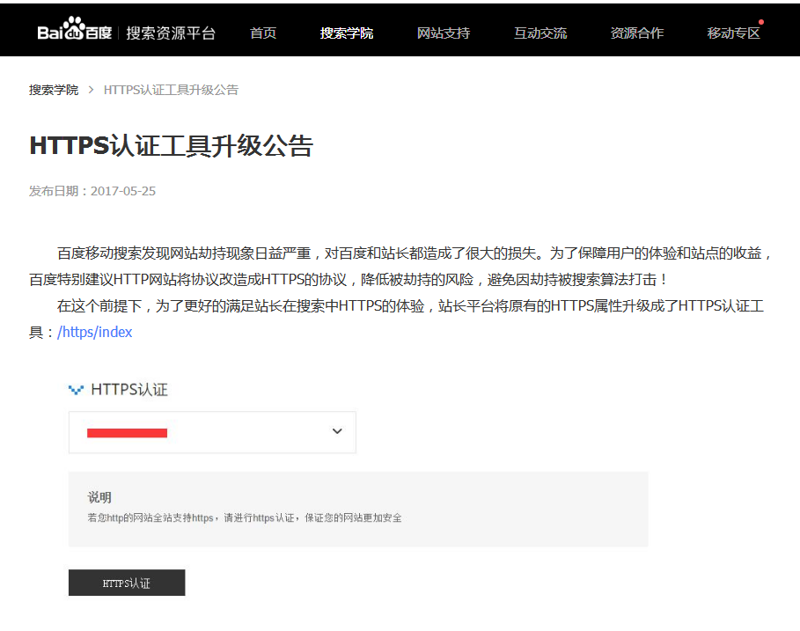The height and width of the screenshot is (631, 800).
Task: Open the /https/index link
Action: coord(94,332)
